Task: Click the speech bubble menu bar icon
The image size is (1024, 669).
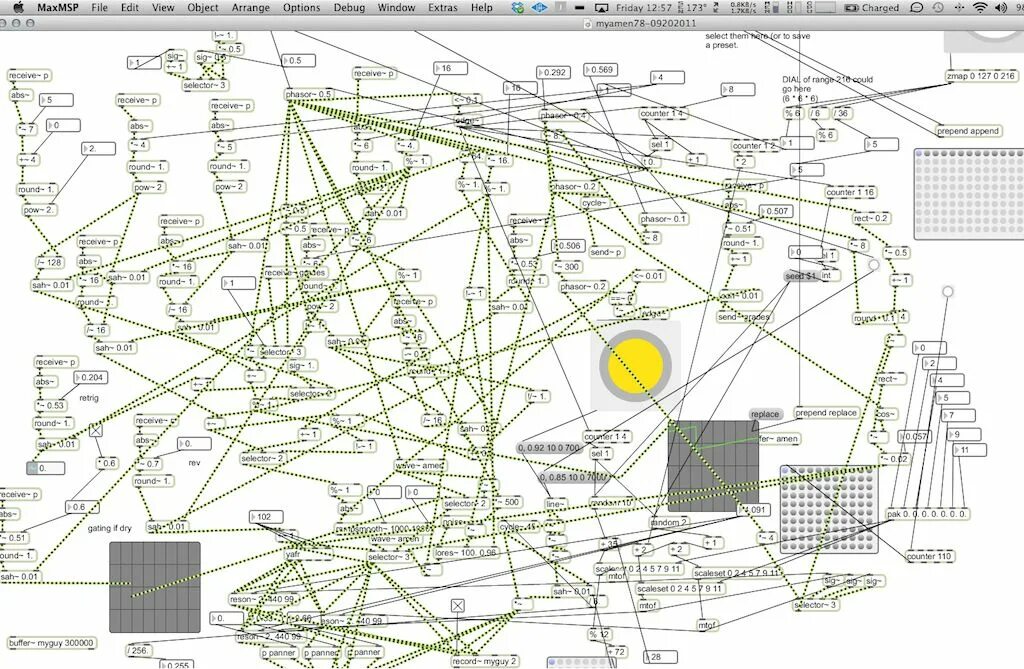Action: (x=916, y=8)
